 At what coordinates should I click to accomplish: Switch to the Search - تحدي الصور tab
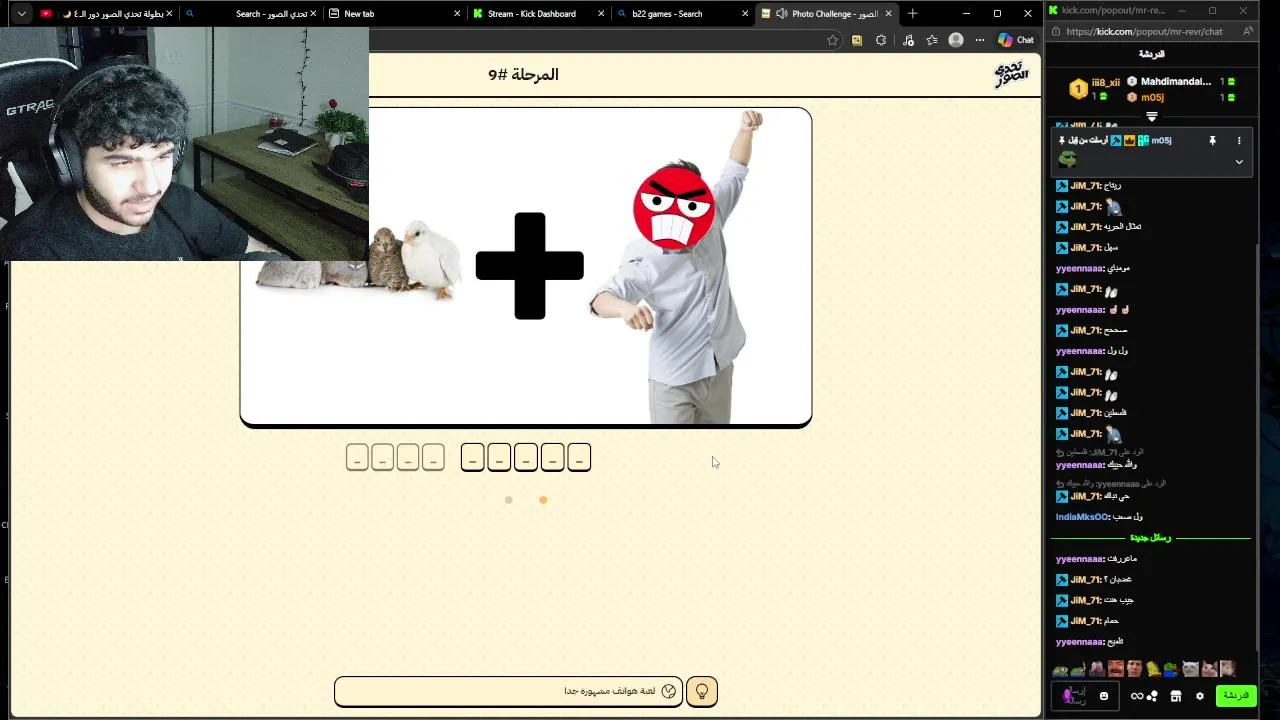point(250,14)
